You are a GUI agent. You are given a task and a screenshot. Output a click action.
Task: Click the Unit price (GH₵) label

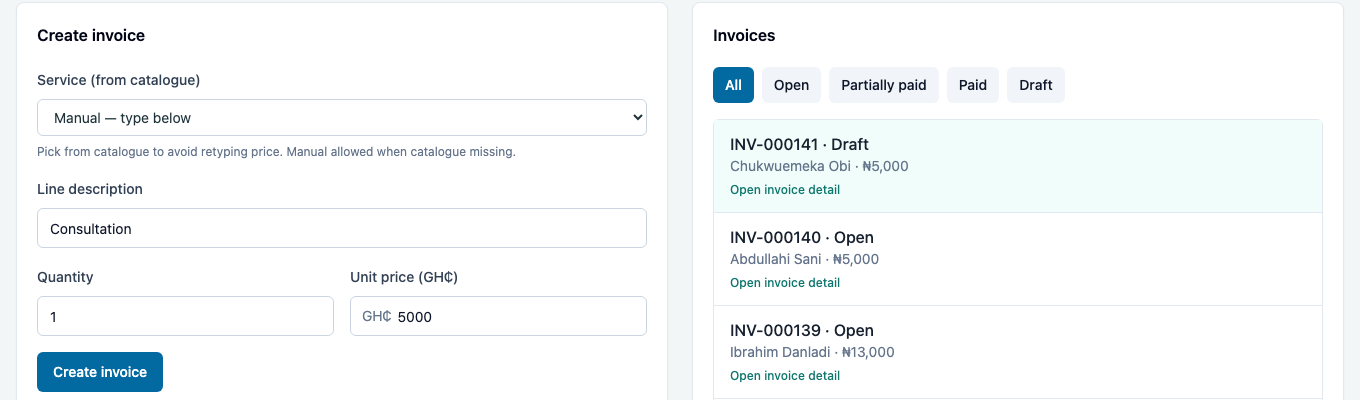404,277
